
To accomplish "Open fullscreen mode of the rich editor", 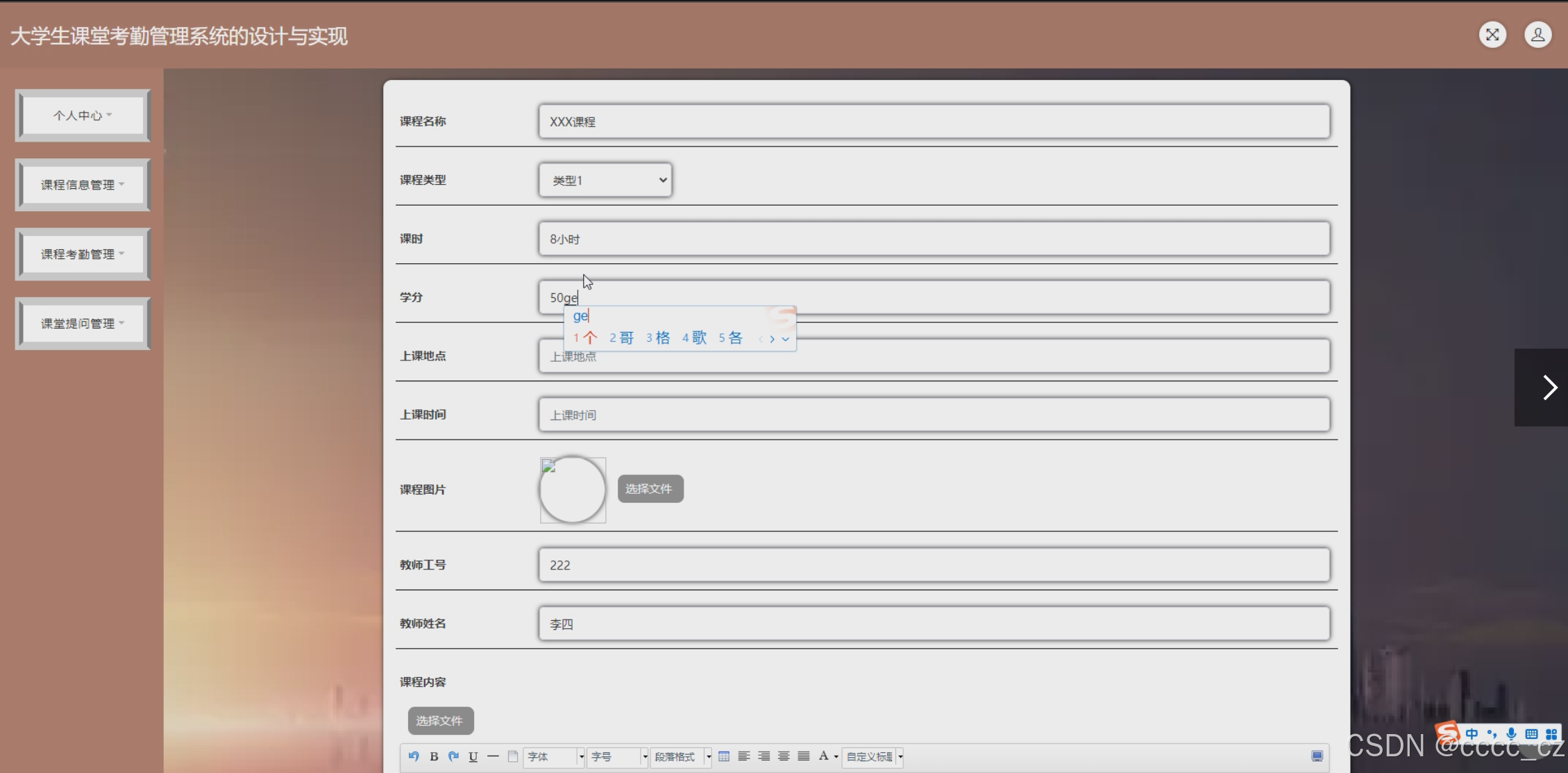I will (x=1317, y=756).
